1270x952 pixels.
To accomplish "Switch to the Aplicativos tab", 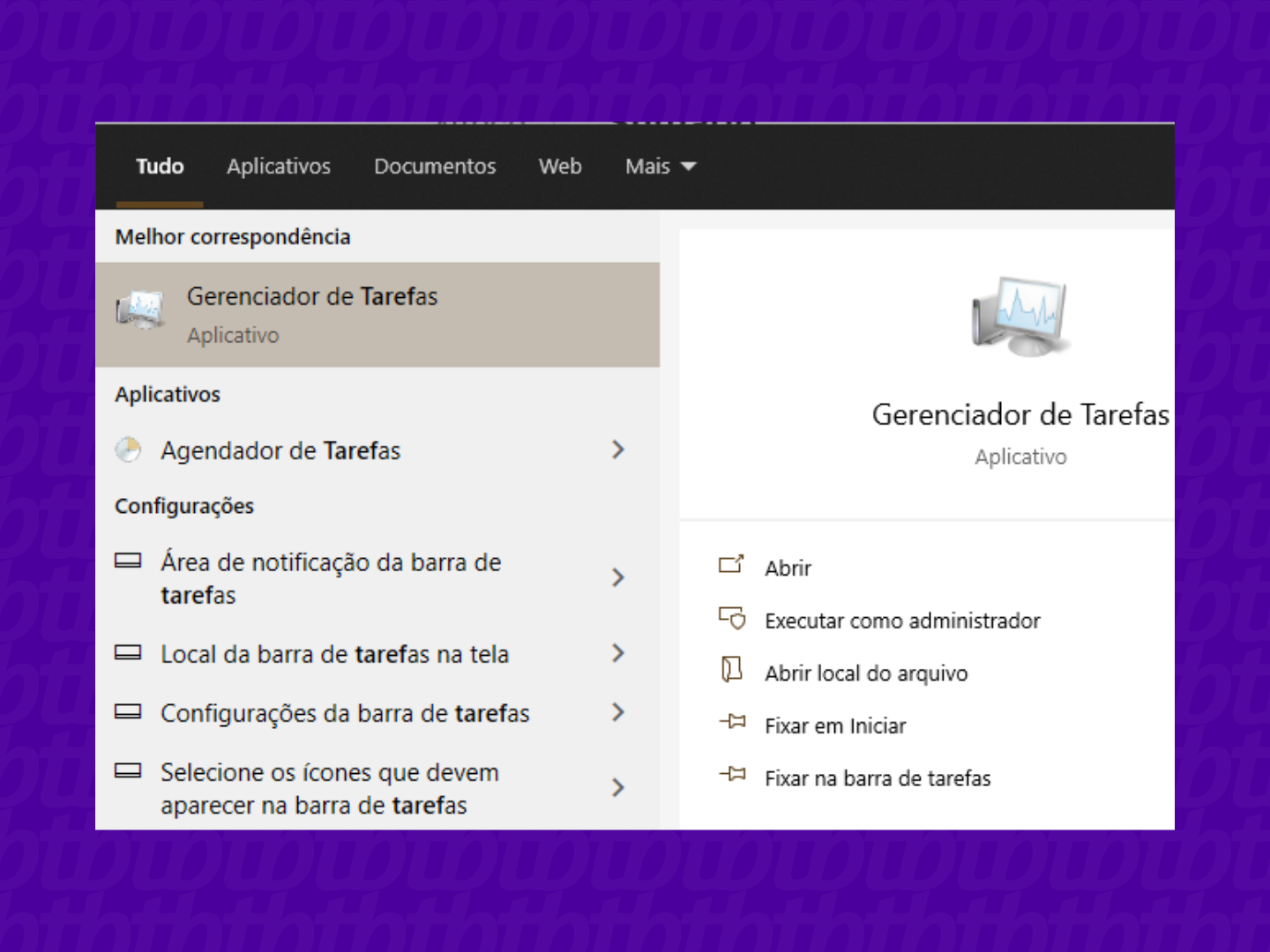I will click(278, 166).
